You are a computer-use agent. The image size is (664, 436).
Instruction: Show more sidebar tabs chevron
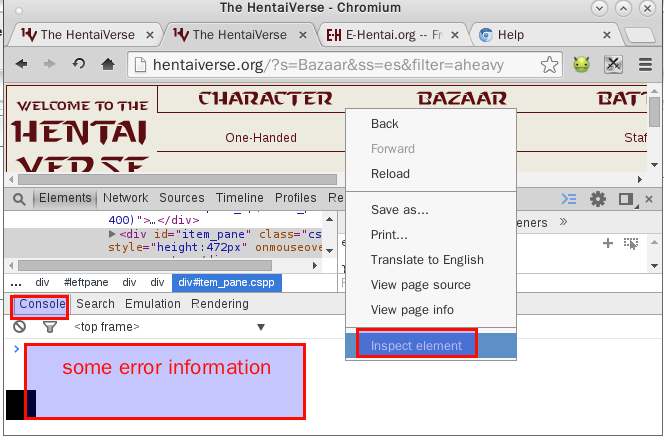(563, 222)
